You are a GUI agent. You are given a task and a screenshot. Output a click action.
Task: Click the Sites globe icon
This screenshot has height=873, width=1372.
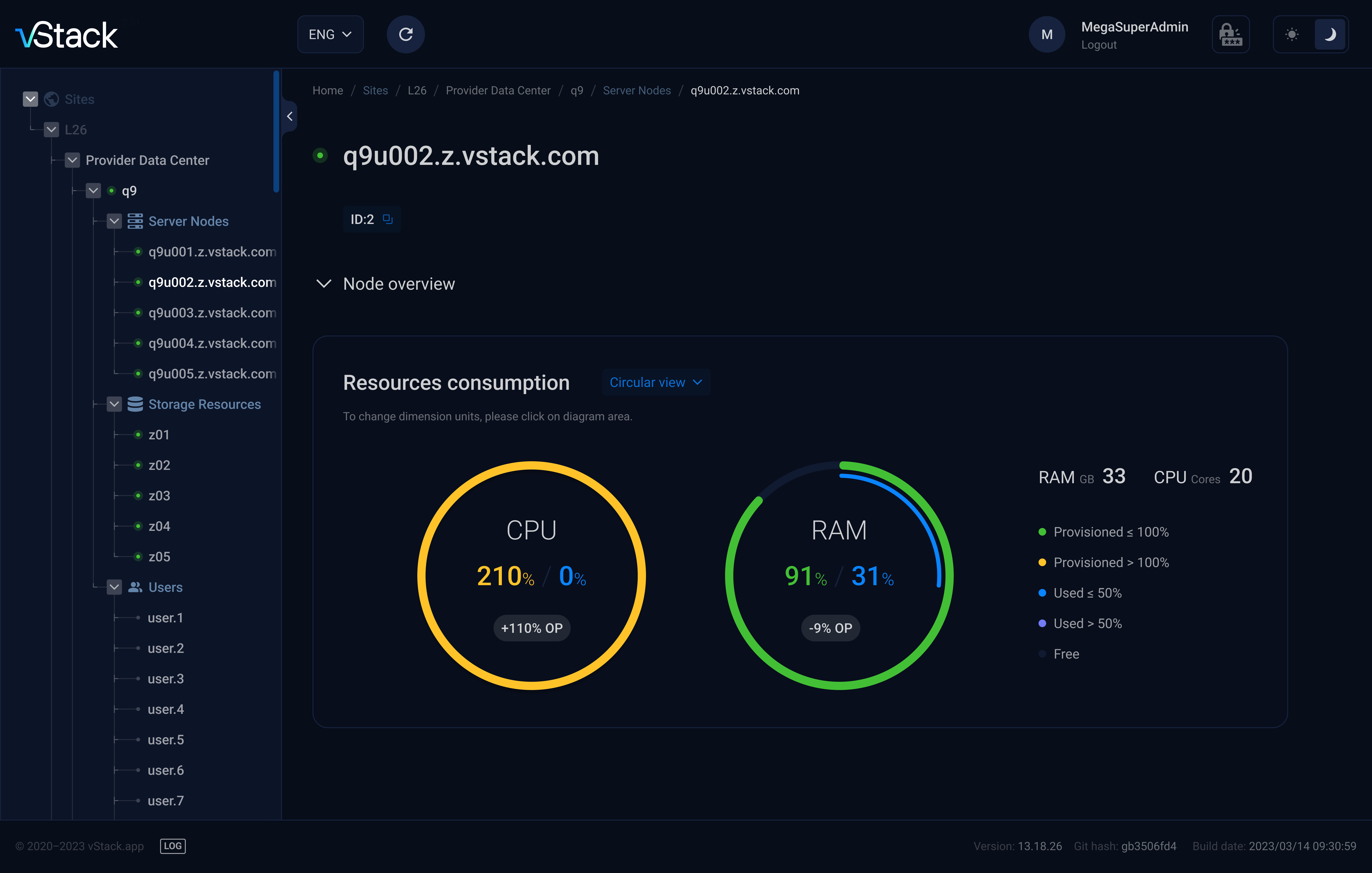(51, 99)
